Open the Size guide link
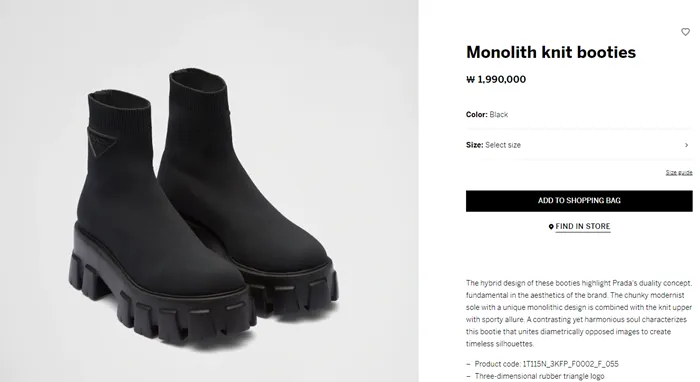The width and height of the screenshot is (700, 382). 679,173
